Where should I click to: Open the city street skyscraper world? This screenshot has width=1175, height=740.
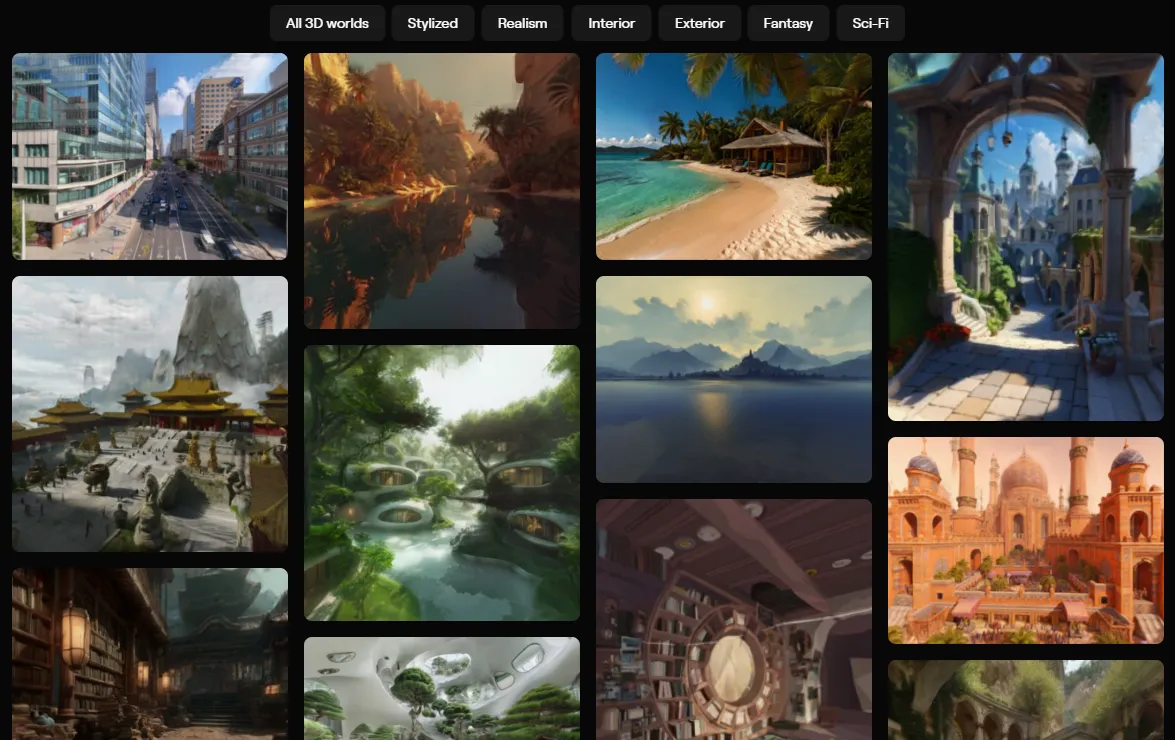coord(150,156)
